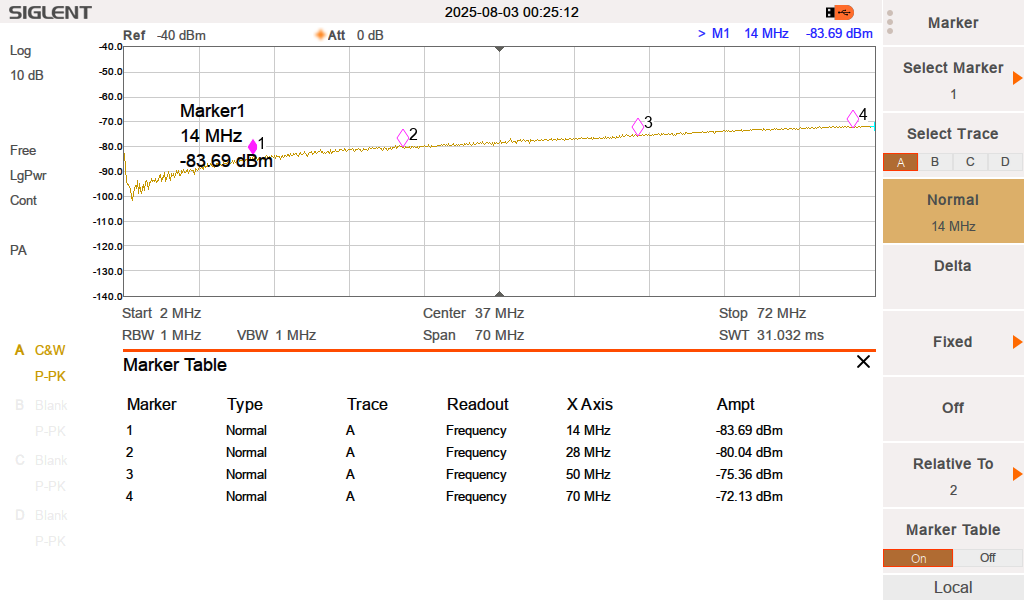Click marker 3 diamond on the trace
The image size is (1024, 600).
click(x=638, y=127)
